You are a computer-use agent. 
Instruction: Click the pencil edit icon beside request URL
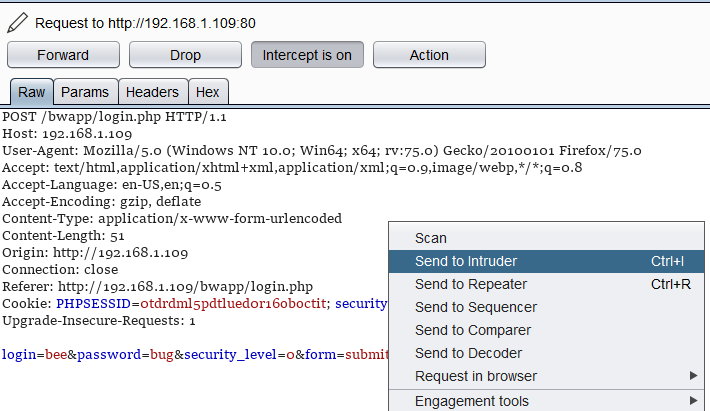tap(17, 21)
